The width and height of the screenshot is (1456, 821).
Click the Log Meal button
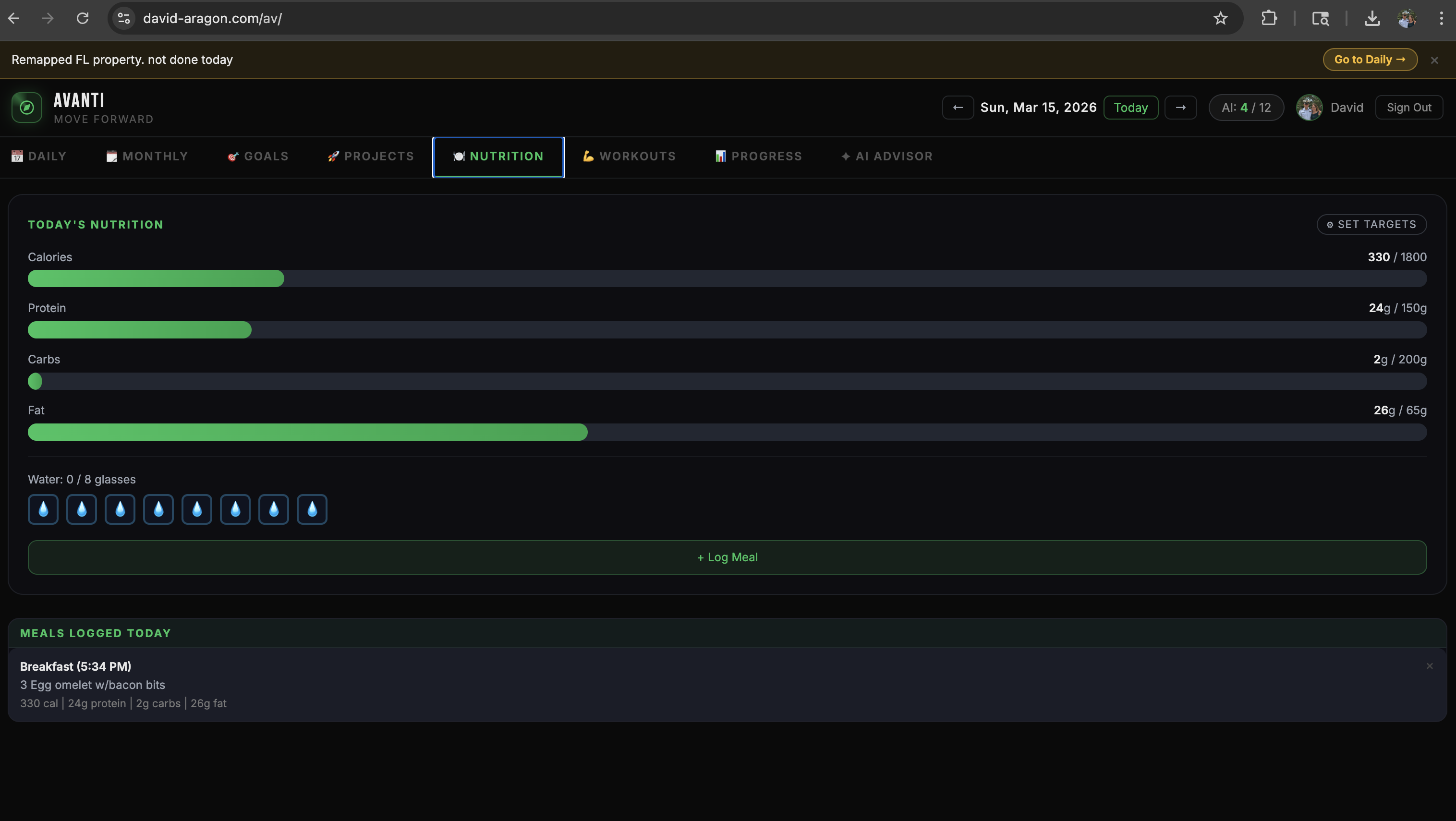(727, 557)
